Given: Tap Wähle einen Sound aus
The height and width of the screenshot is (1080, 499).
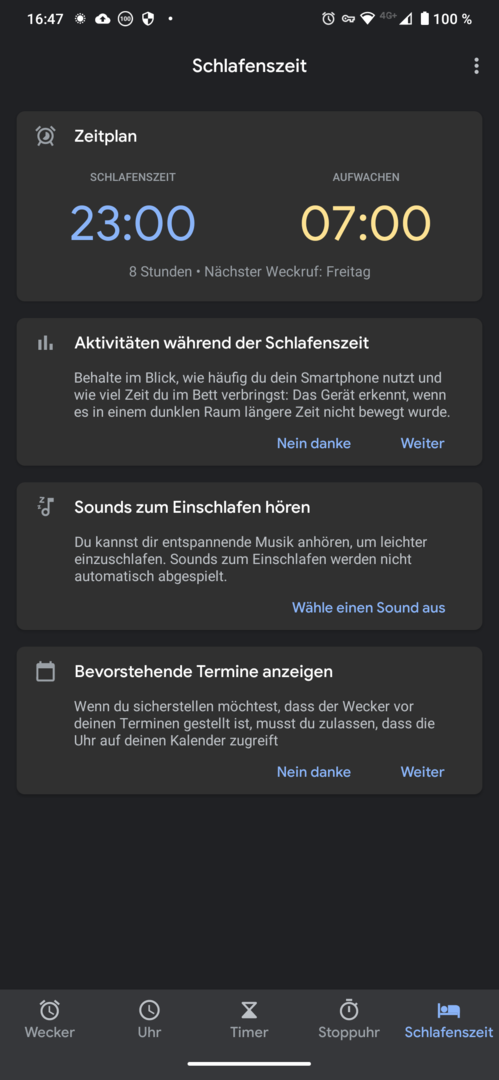Looking at the screenshot, I should [369, 608].
